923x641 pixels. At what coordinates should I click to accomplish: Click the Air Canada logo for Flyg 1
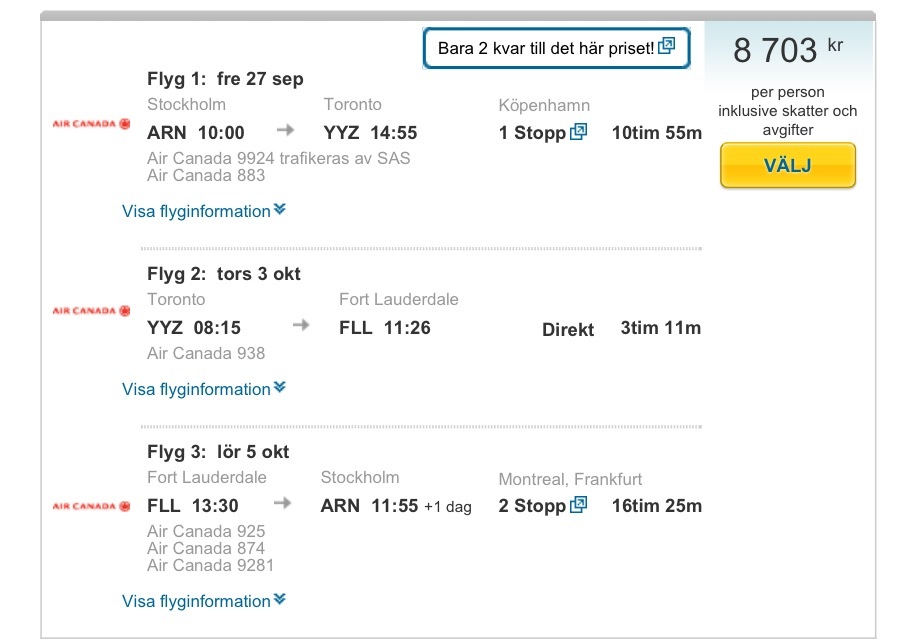pyautogui.click(x=91, y=125)
